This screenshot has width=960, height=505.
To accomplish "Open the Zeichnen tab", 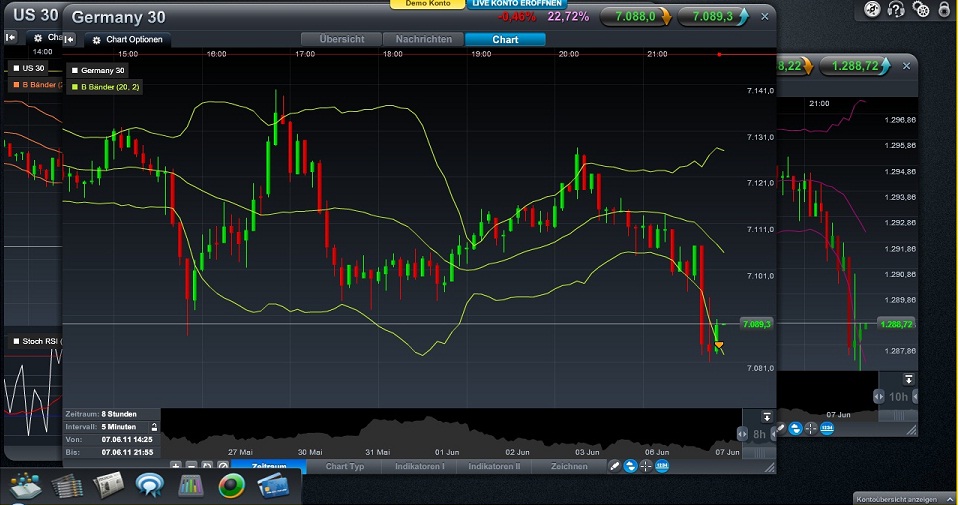I will 569,466.
